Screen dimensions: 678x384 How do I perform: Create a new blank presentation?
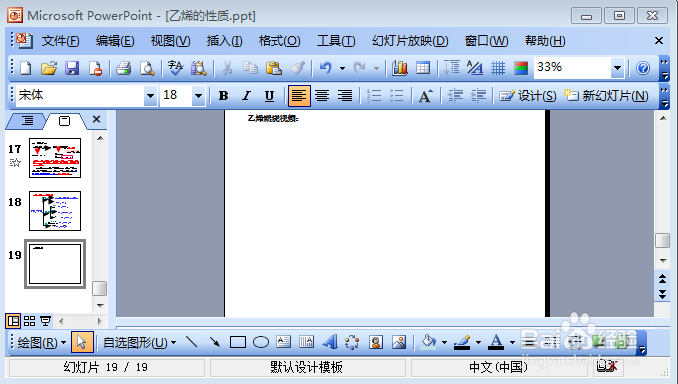coord(26,68)
